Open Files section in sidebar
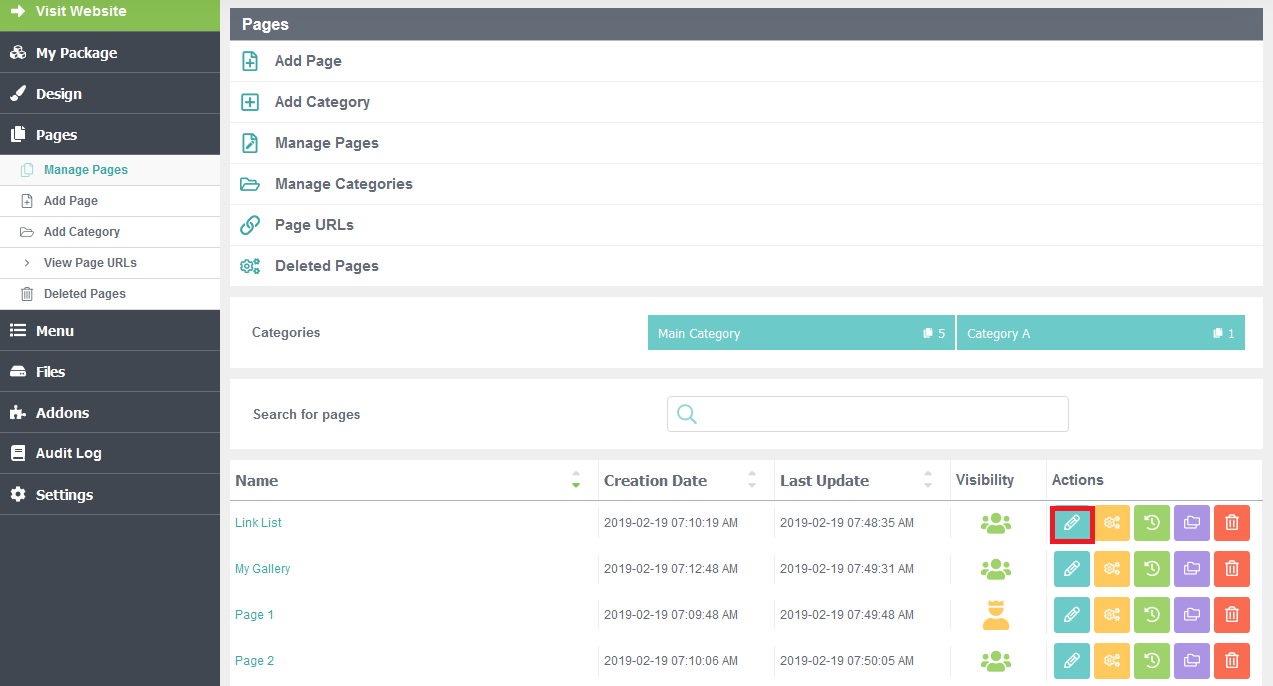Image resolution: width=1273 pixels, height=686 pixels. tap(110, 372)
